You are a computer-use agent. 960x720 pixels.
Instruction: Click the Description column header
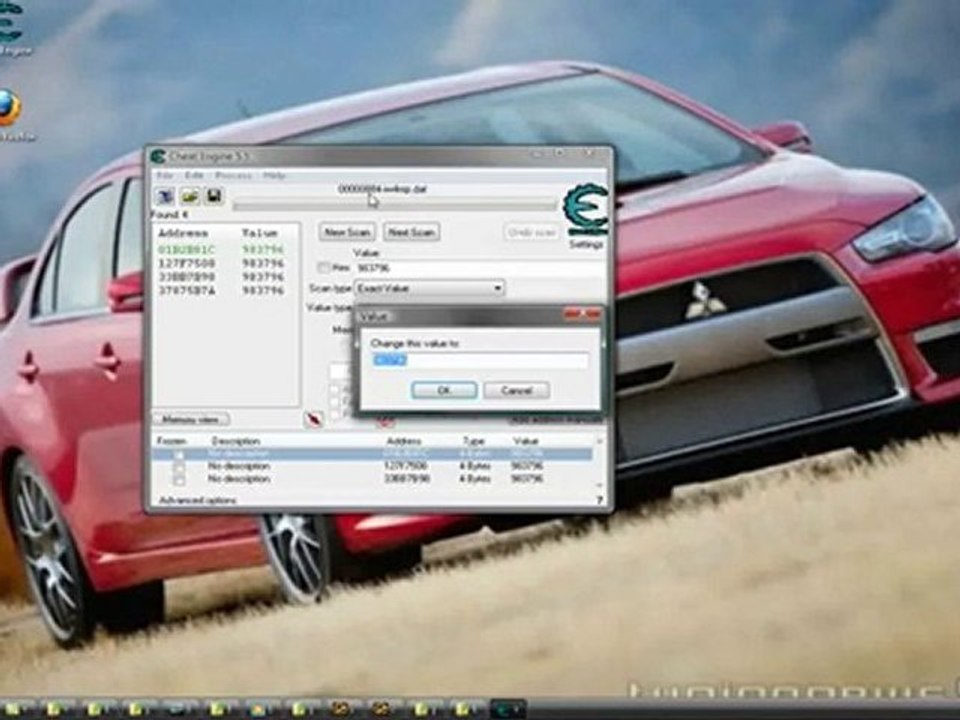[236, 441]
